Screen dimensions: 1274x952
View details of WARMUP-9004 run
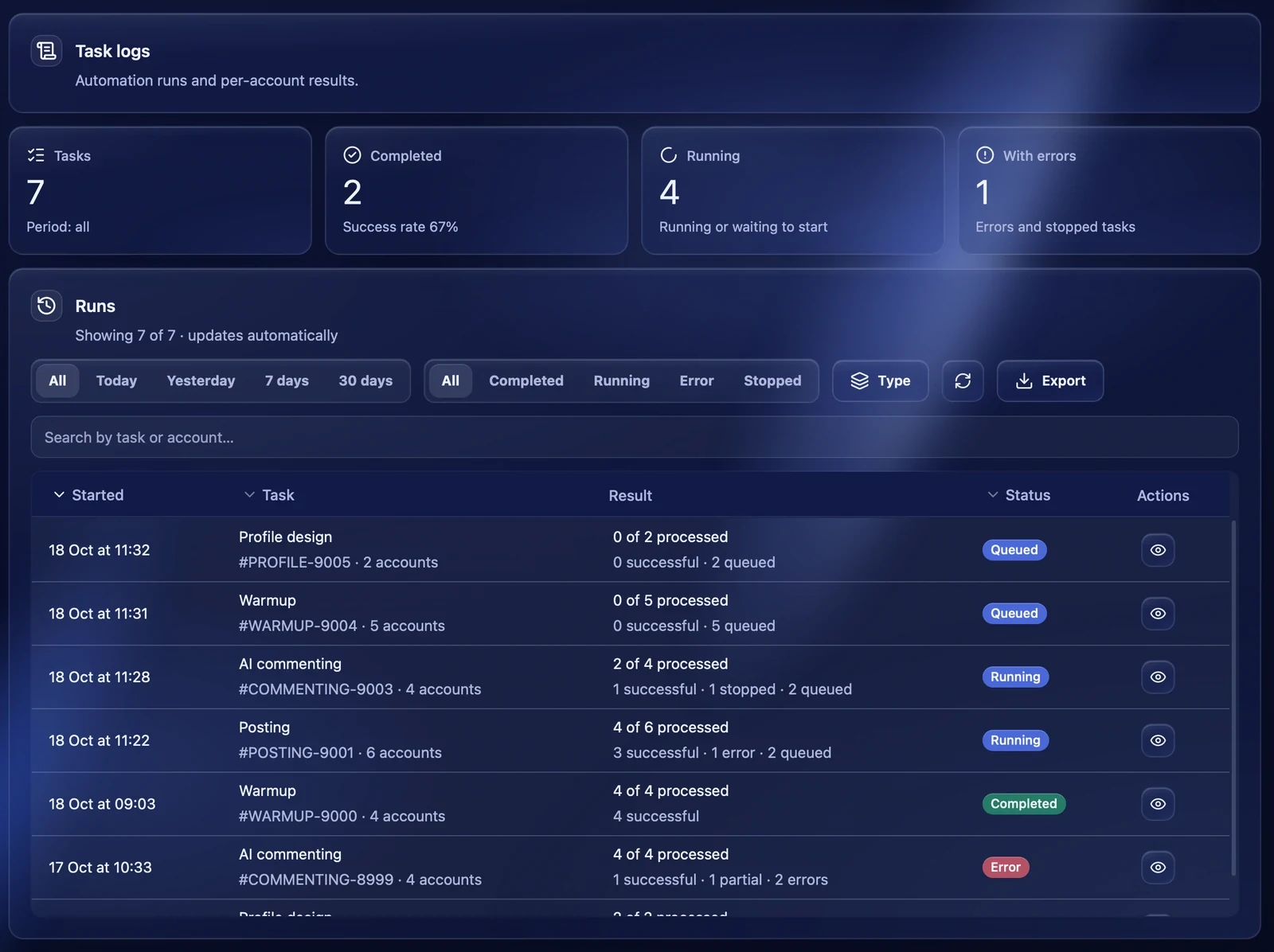1158,614
